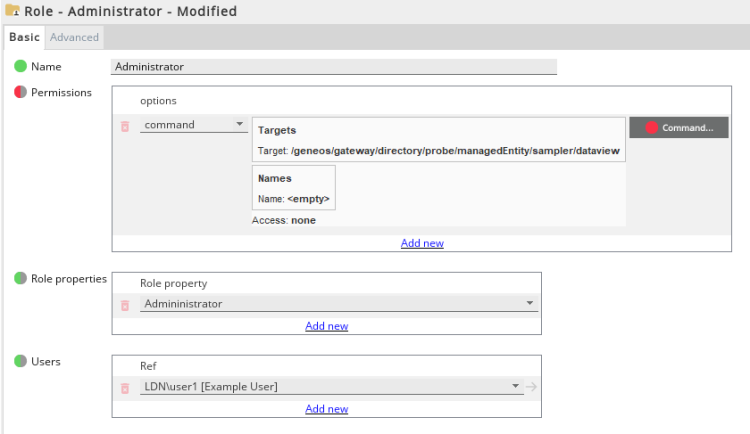Click the role icon in the title bar
Viewport: 750px width, 434px height.
[x=12, y=11]
